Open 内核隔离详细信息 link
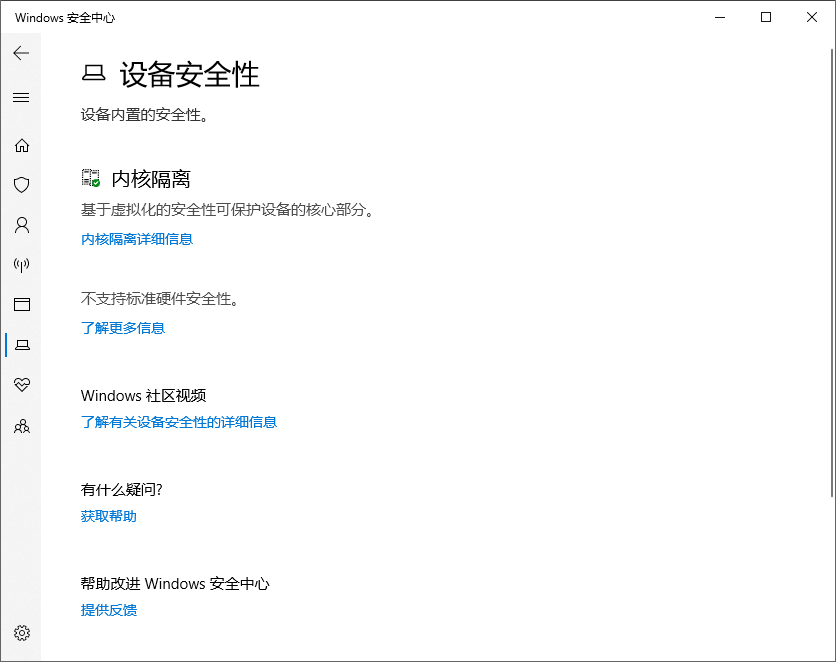This screenshot has width=836, height=662. [137, 239]
